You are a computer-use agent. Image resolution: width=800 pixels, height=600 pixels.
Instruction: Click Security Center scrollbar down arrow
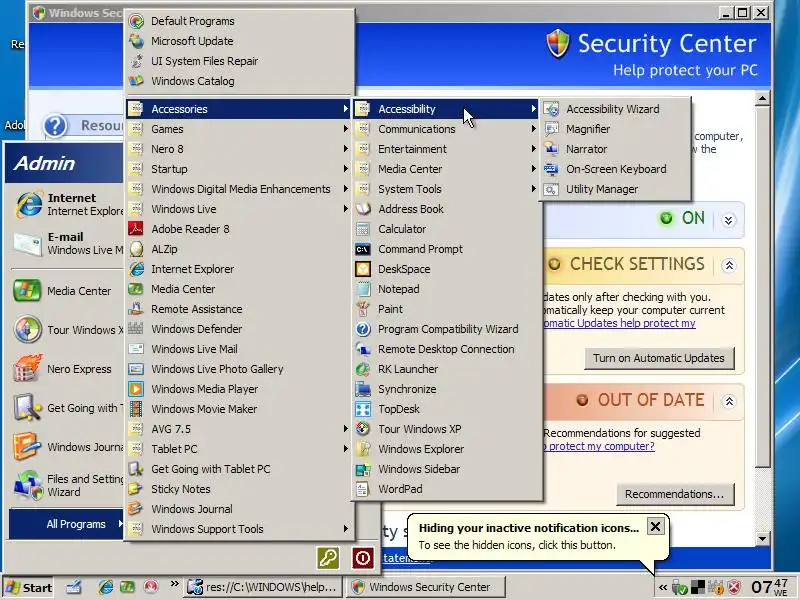tap(762, 538)
